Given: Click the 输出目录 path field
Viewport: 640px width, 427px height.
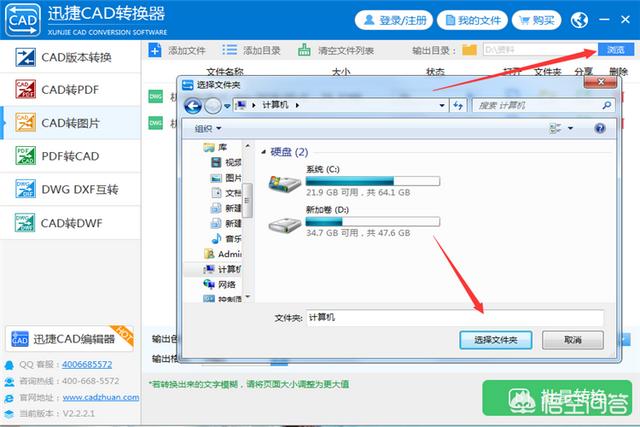Looking at the screenshot, I should pyautogui.click(x=540, y=50).
